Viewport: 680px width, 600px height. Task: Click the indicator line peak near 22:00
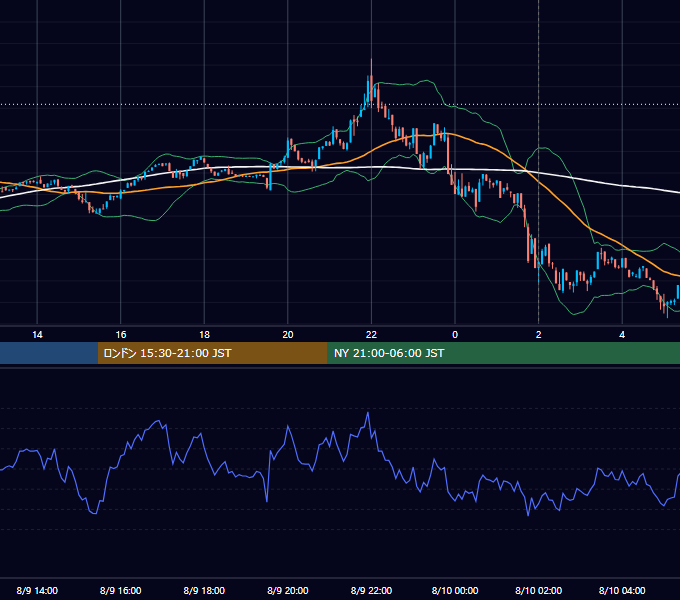[x=368, y=413]
